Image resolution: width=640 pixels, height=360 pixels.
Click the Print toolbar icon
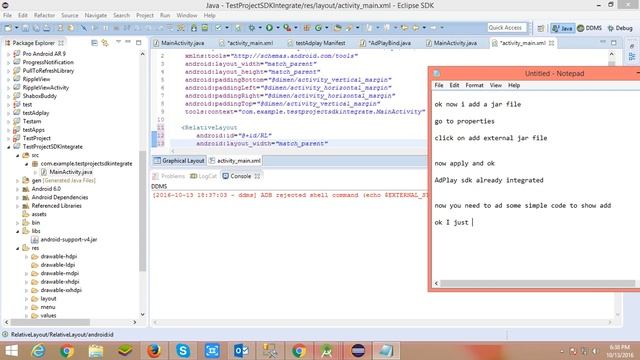point(47,28)
